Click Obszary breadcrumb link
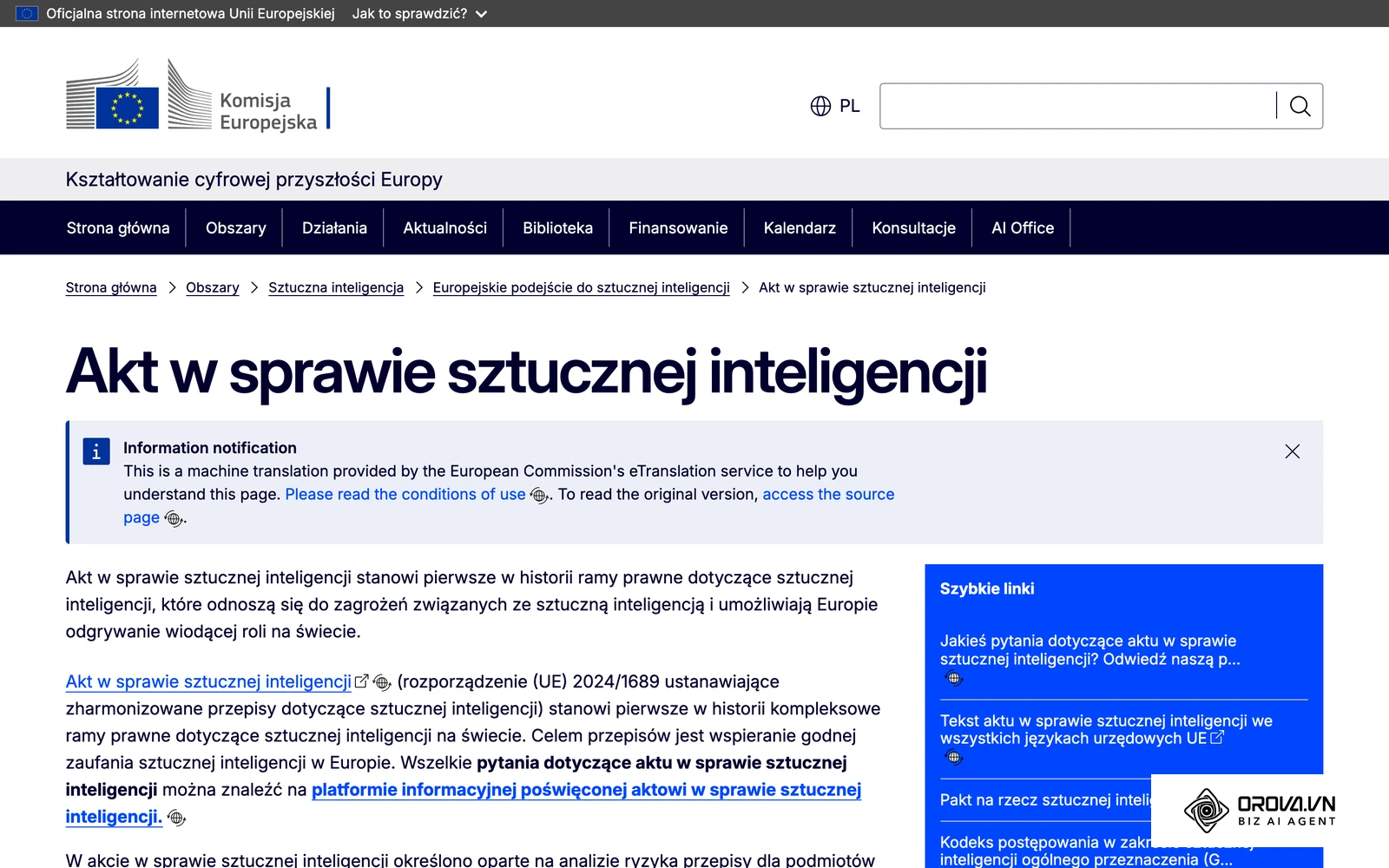1389x868 pixels. click(213, 287)
